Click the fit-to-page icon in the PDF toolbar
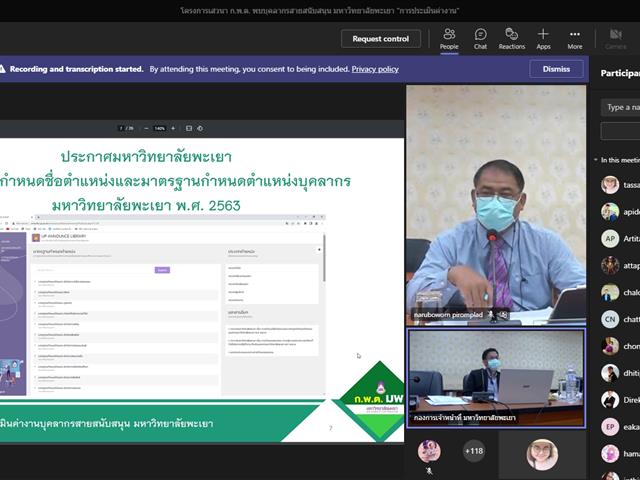The image size is (640, 480). 189,128
